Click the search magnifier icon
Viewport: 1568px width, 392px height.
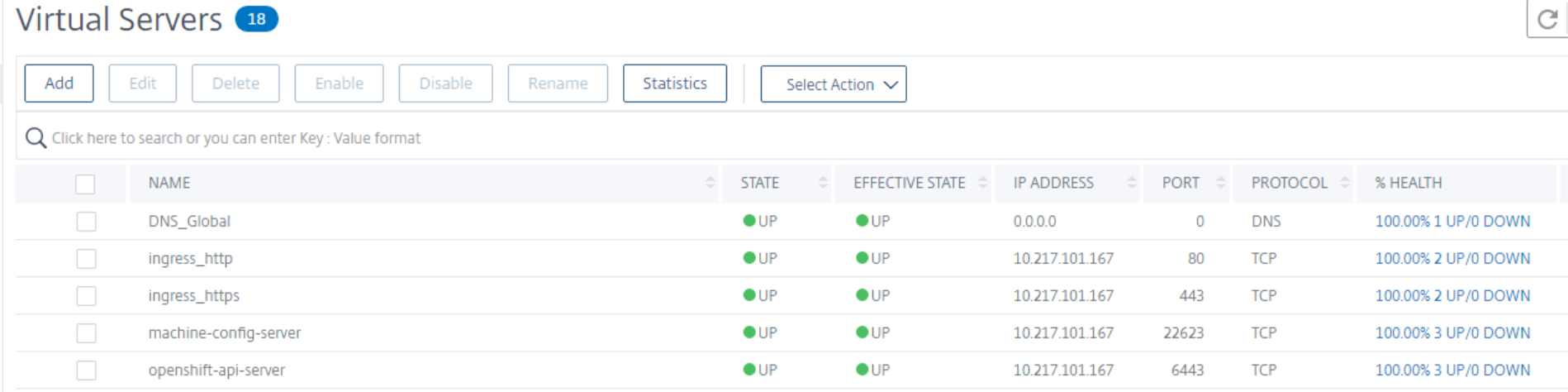[36, 138]
